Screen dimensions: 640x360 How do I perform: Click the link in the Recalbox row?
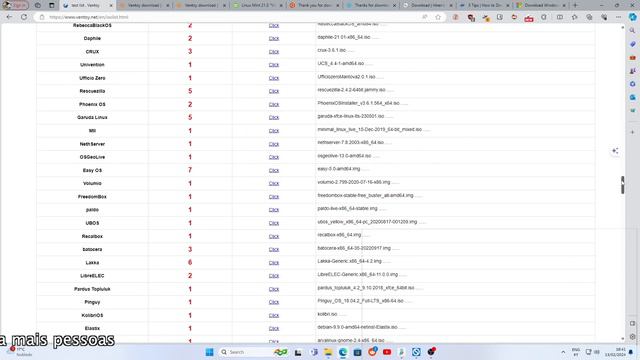tap(273, 236)
